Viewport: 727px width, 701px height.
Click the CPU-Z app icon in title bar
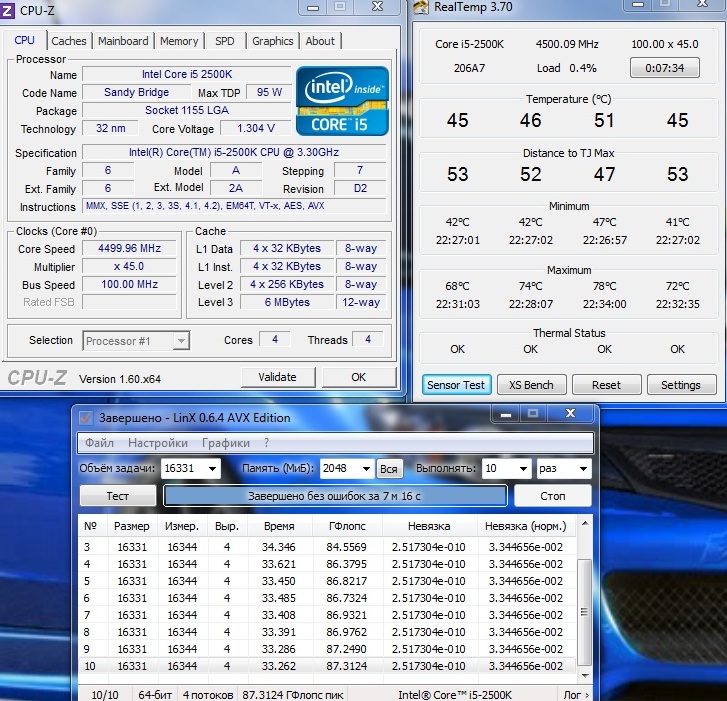(x=6, y=9)
